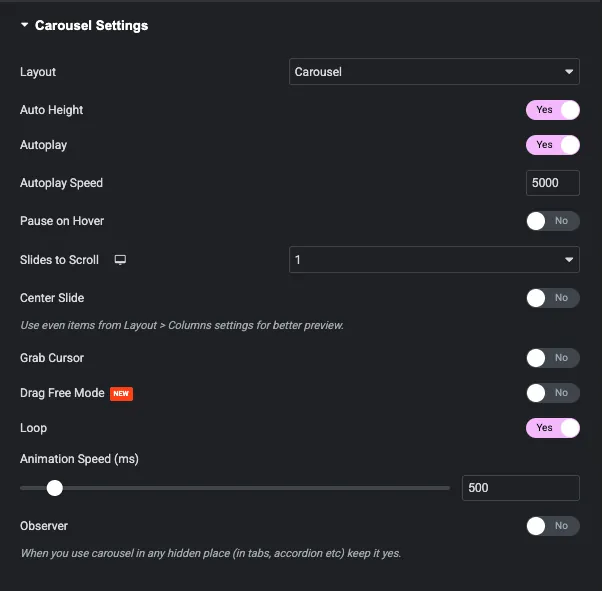
Task: Enable the Drag Free Mode toggle
Action: pyautogui.click(x=552, y=393)
